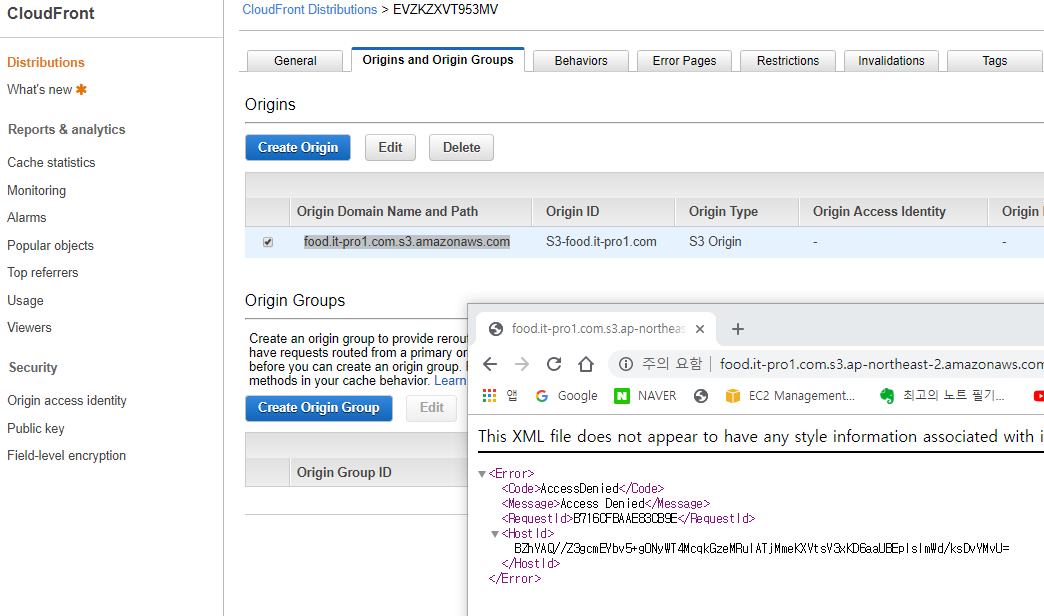Open the Behaviors tab
The height and width of the screenshot is (616, 1044).
click(x=581, y=61)
